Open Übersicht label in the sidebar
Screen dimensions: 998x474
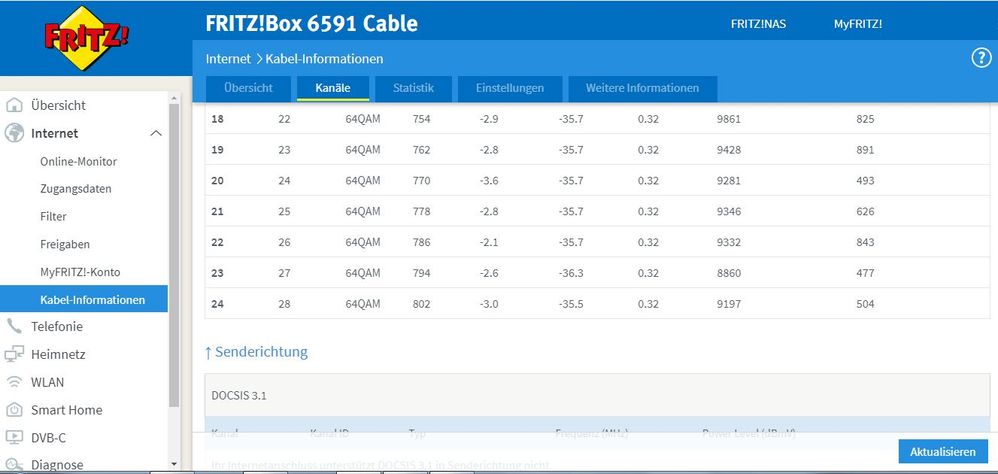point(58,105)
